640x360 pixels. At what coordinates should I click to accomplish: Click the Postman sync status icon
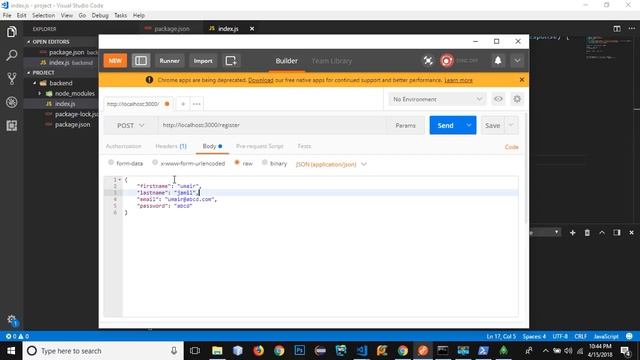[447, 61]
